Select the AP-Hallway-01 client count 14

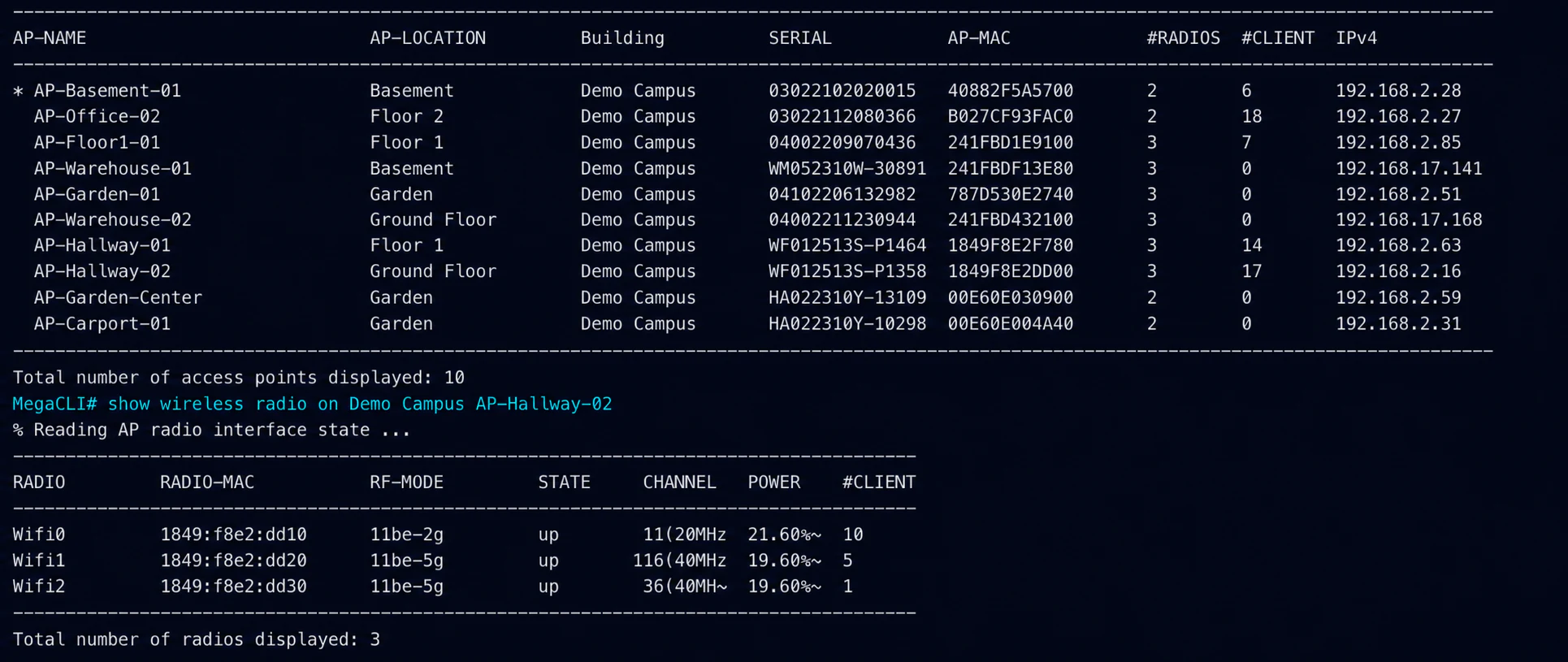1251,245
